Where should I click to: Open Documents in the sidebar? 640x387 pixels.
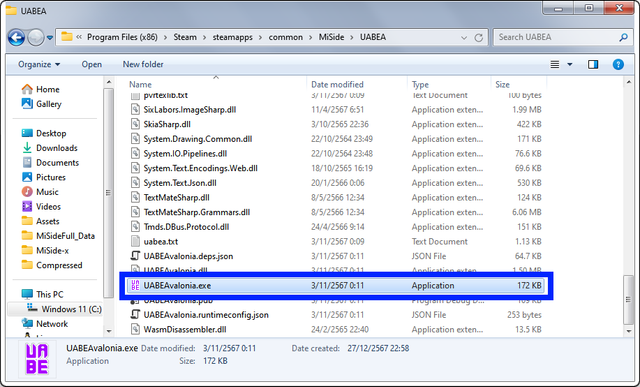[50, 163]
